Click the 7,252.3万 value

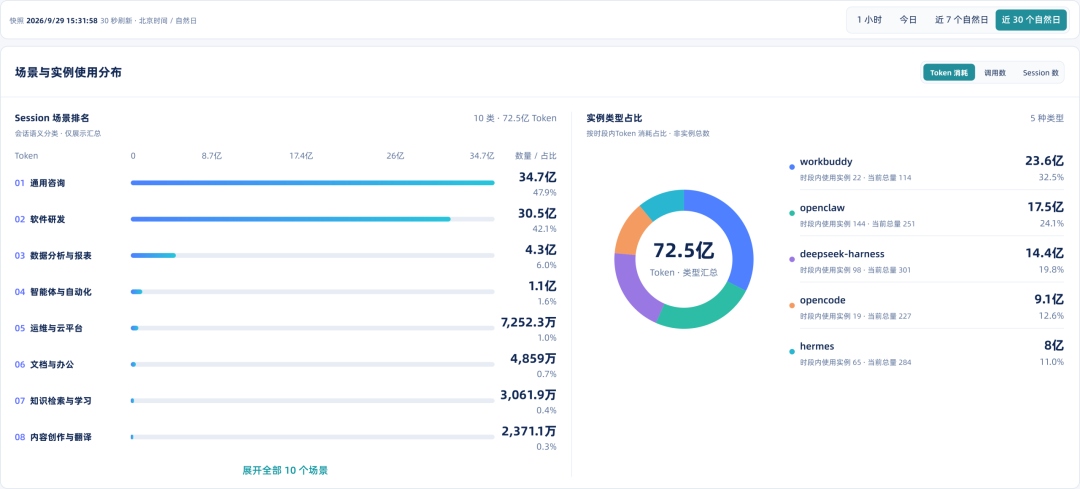pyautogui.click(x=528, y=322)
